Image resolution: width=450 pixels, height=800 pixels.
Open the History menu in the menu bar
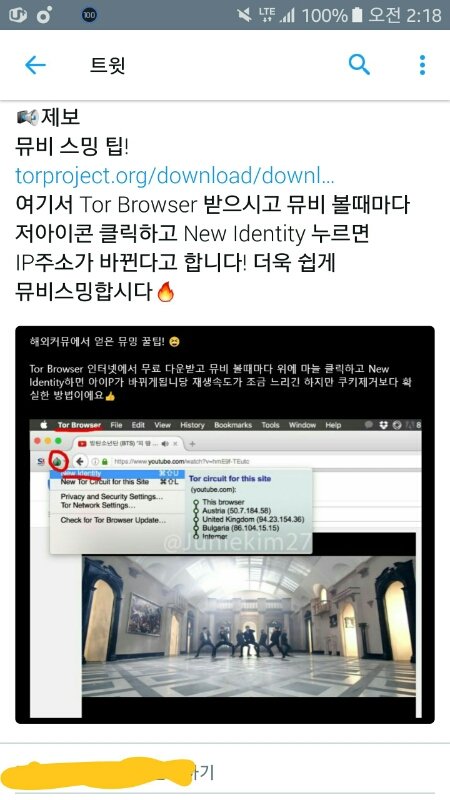(192, 425)
